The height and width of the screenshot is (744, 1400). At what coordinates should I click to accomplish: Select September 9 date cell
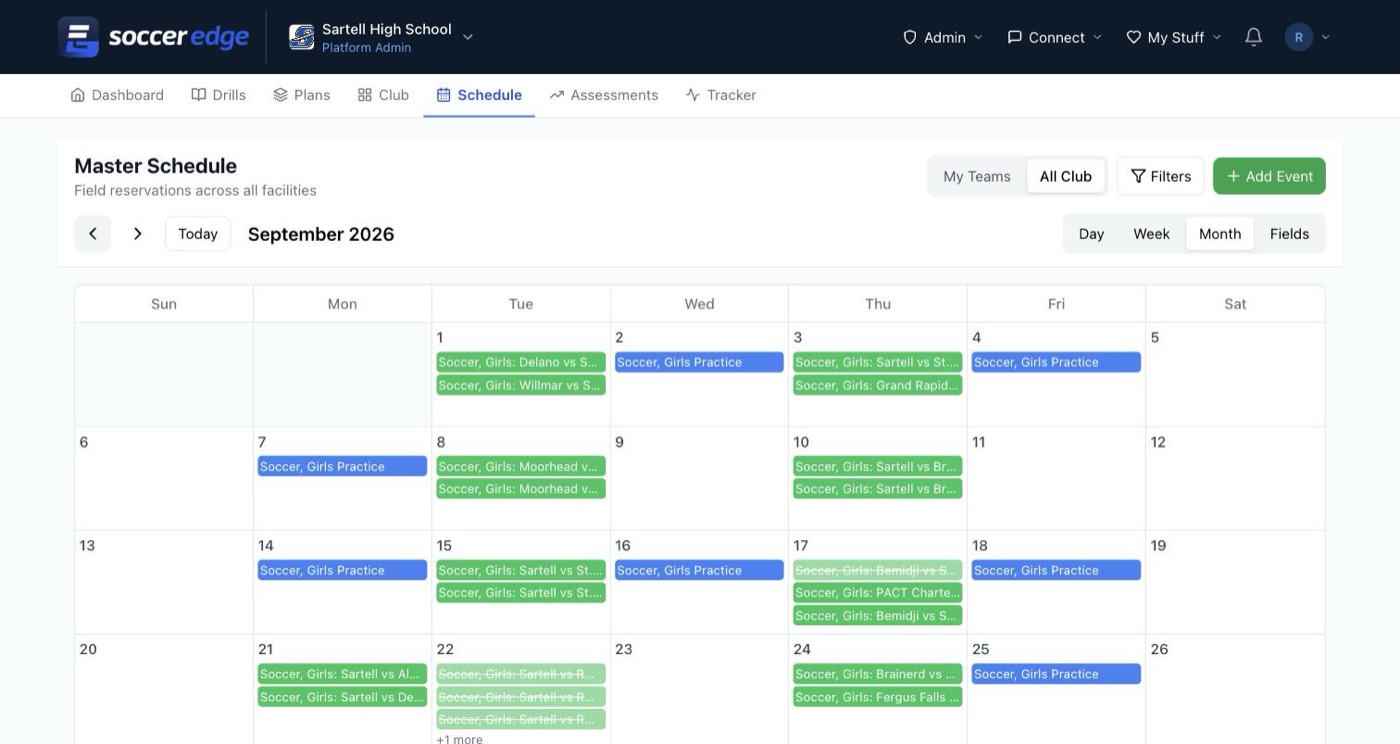tap(699, 478)
